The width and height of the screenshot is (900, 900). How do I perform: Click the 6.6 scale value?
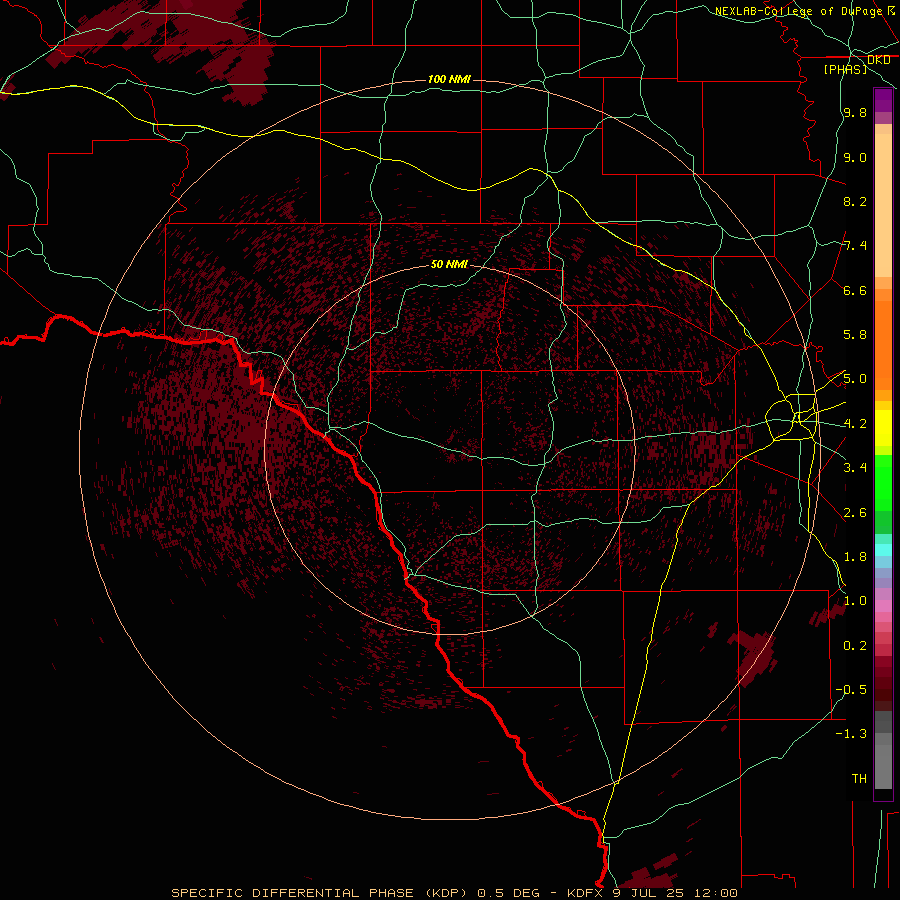point(855,290)
